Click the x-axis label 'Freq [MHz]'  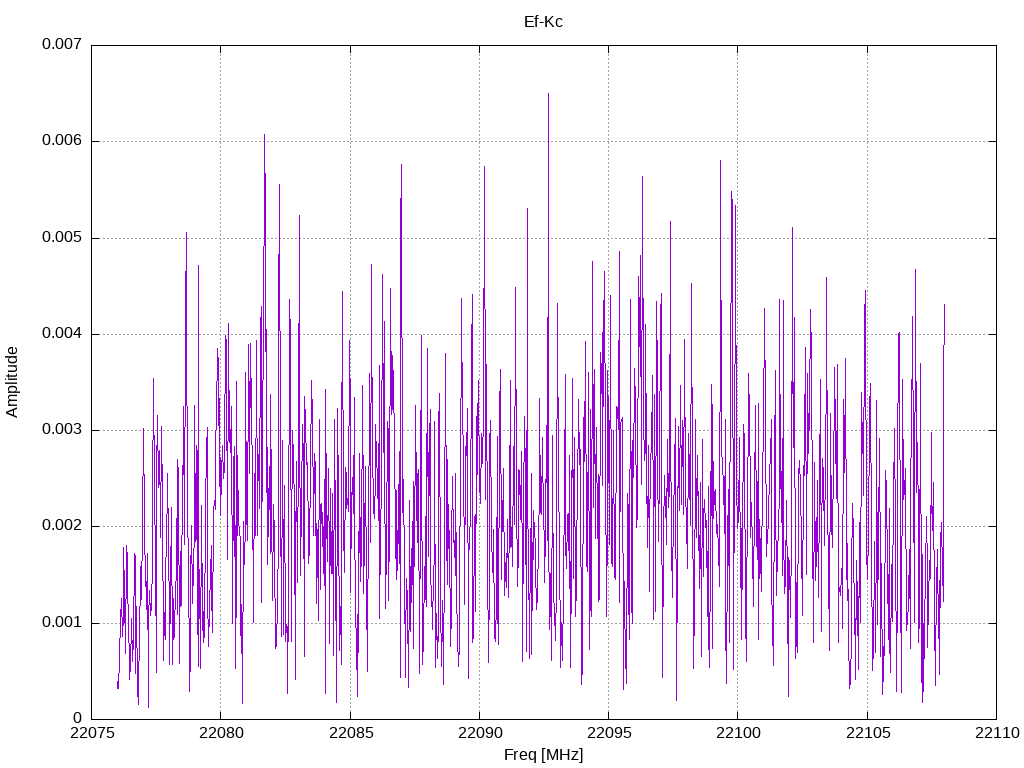(x=543, y=755)
